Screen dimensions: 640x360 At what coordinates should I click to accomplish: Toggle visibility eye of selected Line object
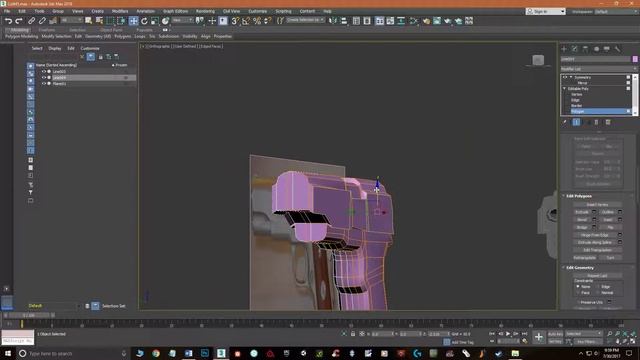[44, 78]
